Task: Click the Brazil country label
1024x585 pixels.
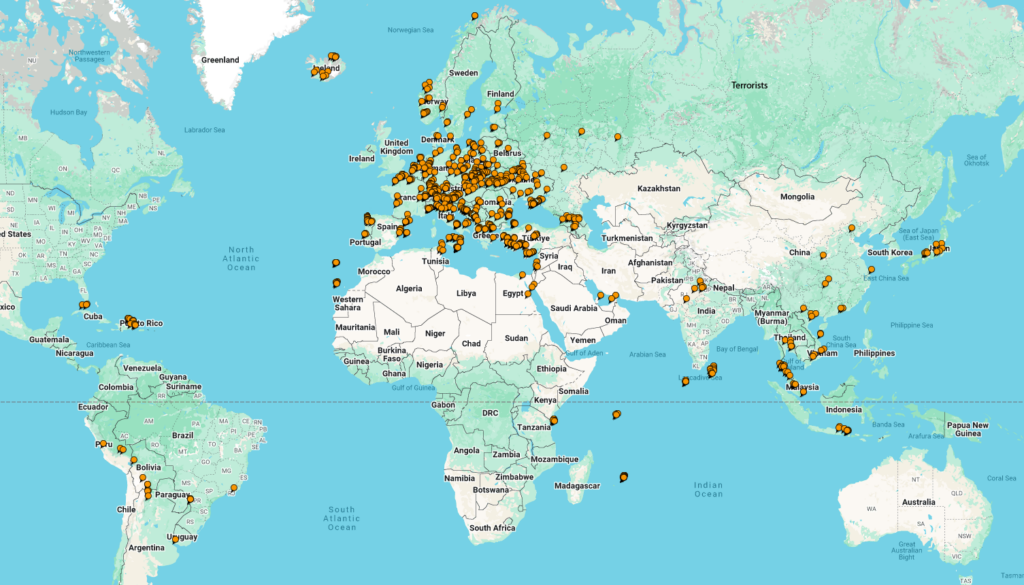Action: 182,435
